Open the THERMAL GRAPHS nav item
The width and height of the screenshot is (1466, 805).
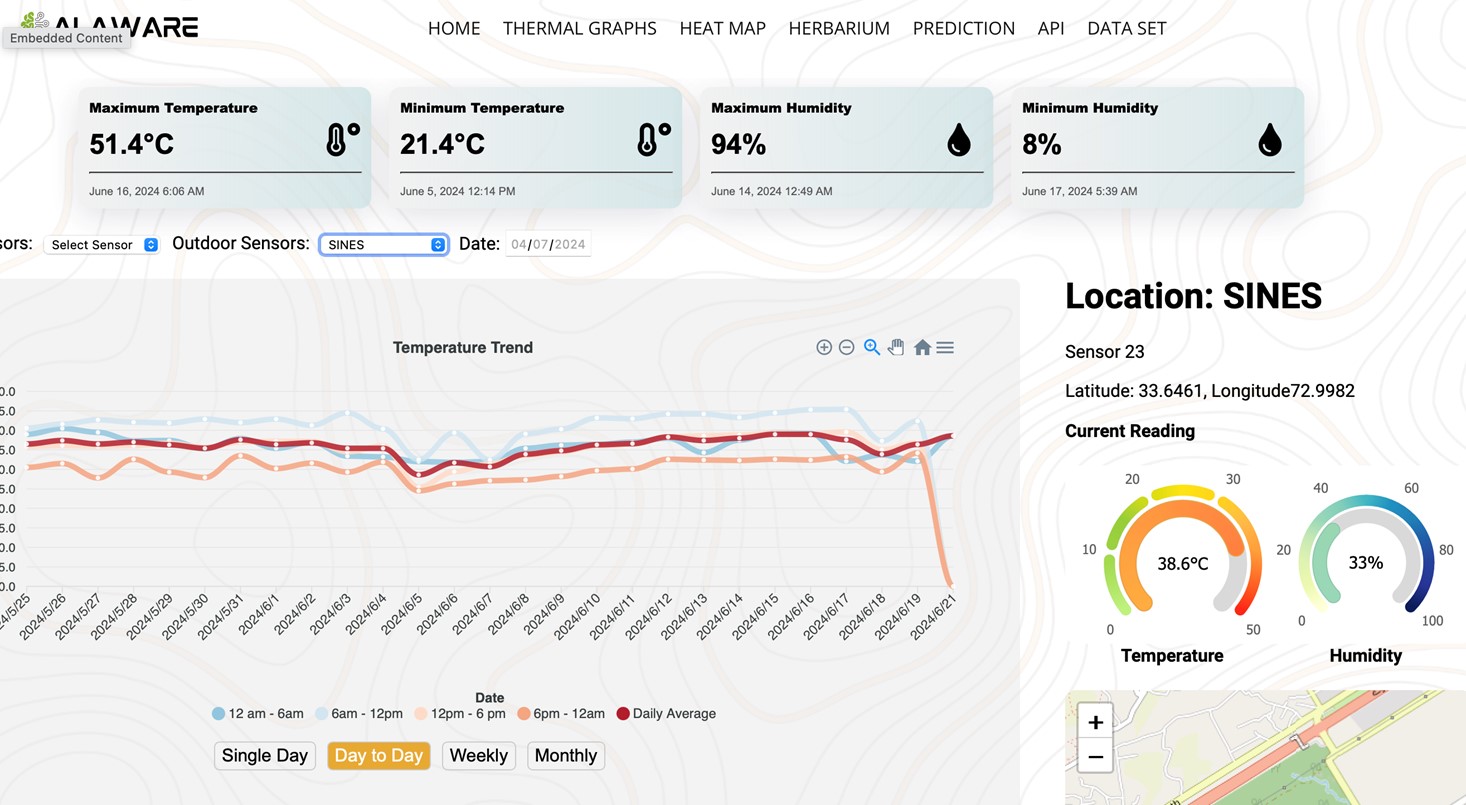580,29
